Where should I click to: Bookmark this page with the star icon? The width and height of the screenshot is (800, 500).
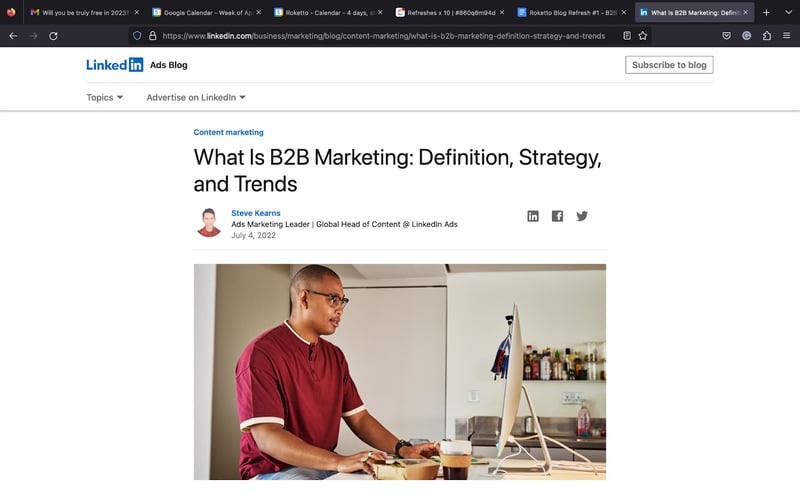pyautogui.click(x=643, y=36)
